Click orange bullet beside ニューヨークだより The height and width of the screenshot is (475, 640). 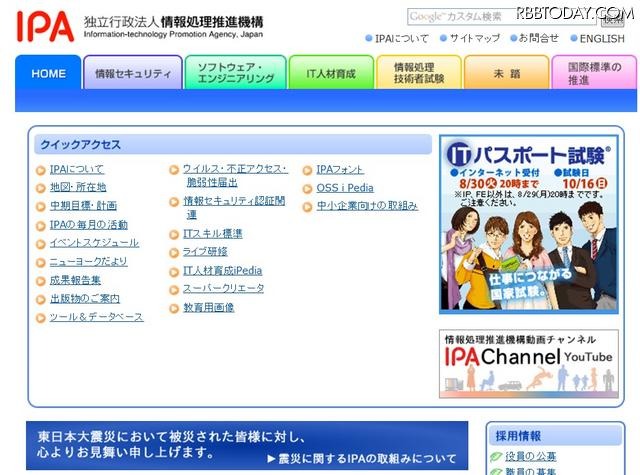[x=40, y=263]
